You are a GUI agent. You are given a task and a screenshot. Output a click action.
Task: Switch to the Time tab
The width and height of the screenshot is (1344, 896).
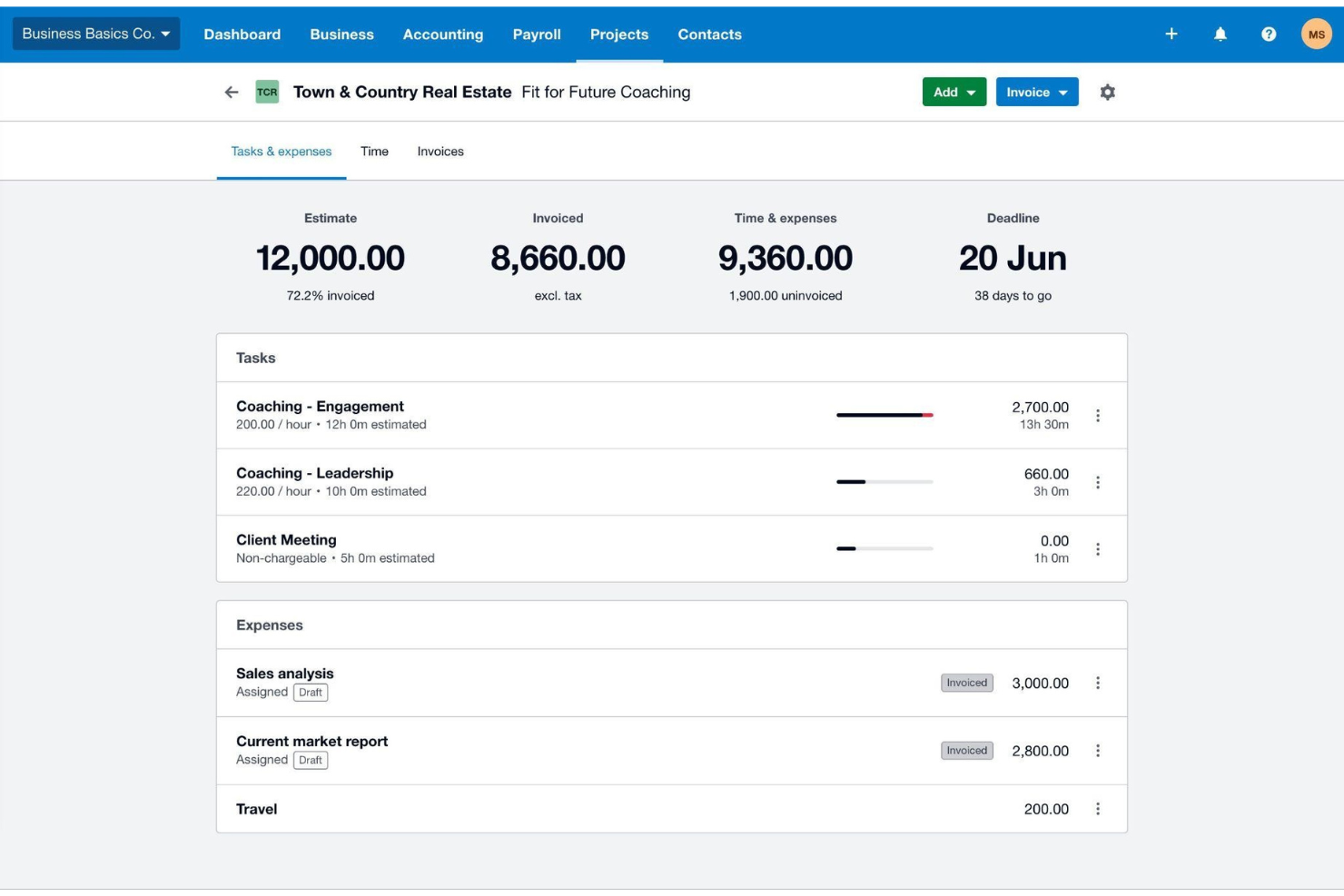[373, 151]
